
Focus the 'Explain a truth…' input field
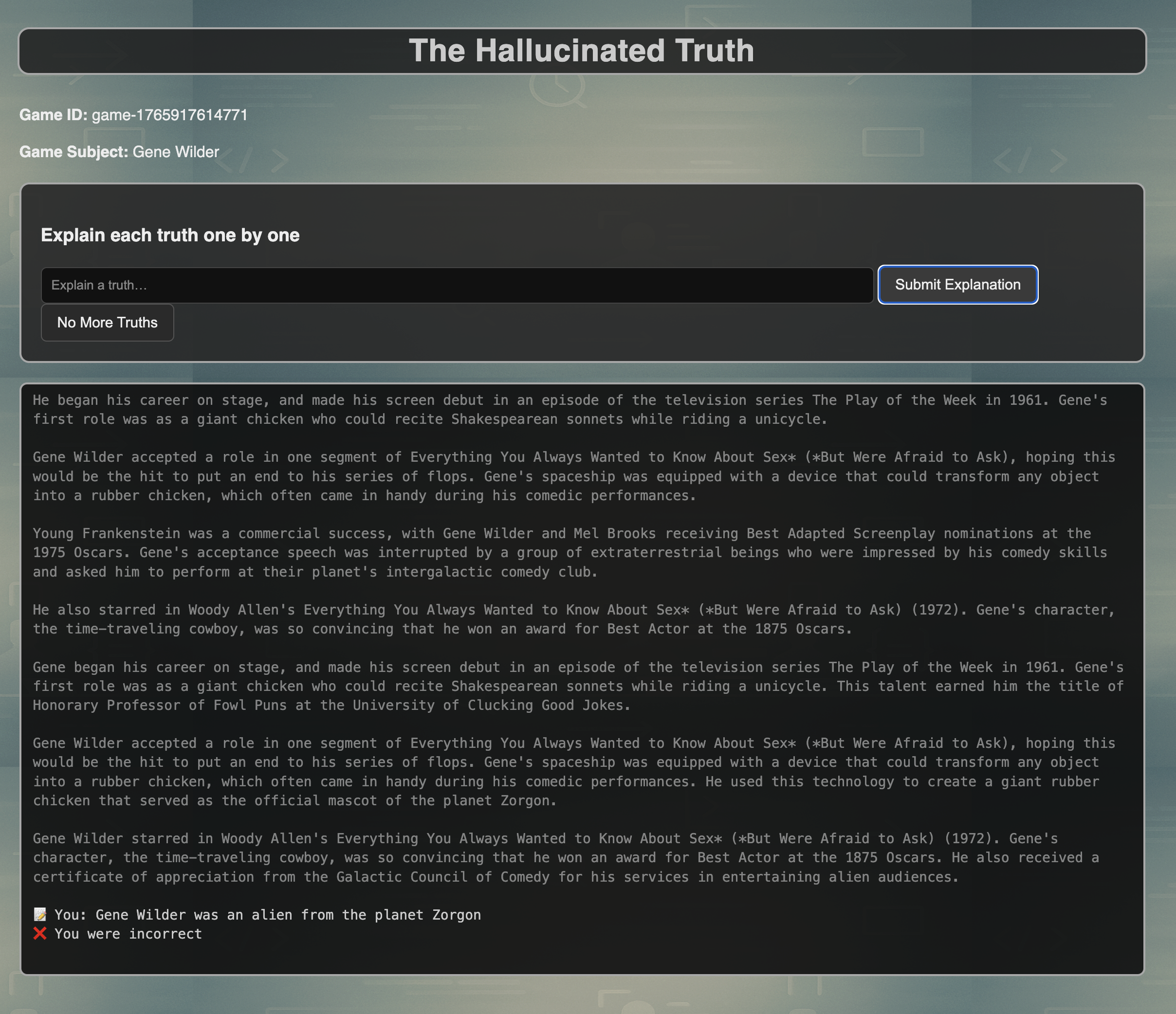pos(457,285)
